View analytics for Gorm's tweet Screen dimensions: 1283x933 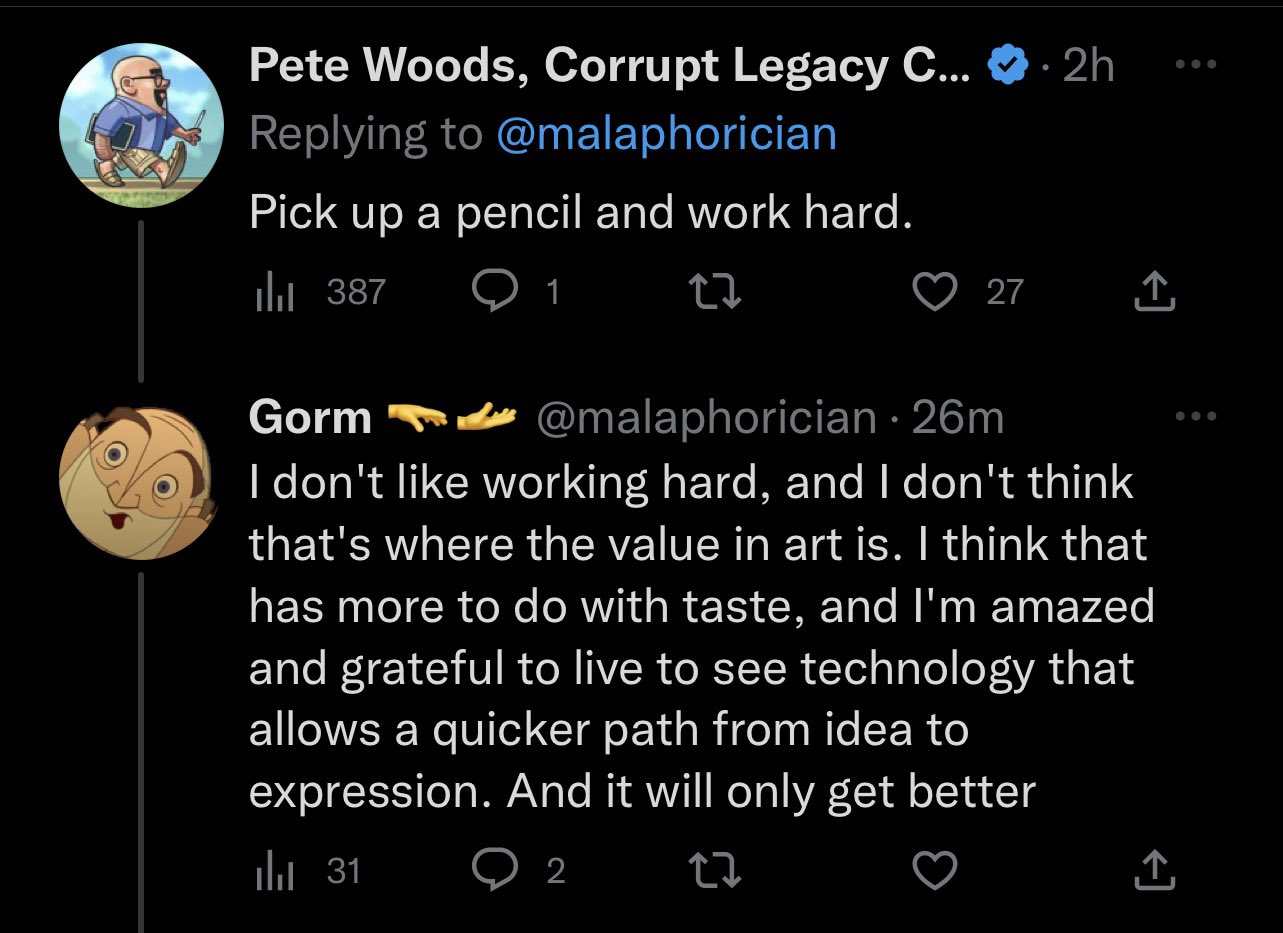pyautogui.click(x=273, y=871)
